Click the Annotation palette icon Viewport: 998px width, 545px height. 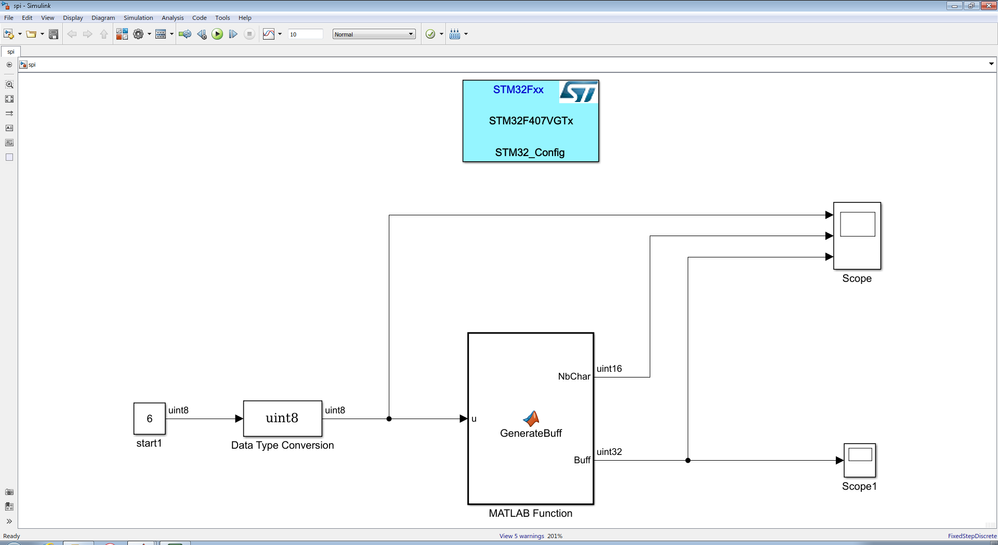[9, 128]
